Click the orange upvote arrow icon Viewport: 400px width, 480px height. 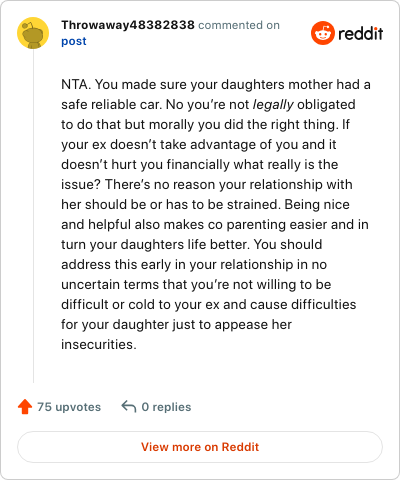[x=25, y=407]
